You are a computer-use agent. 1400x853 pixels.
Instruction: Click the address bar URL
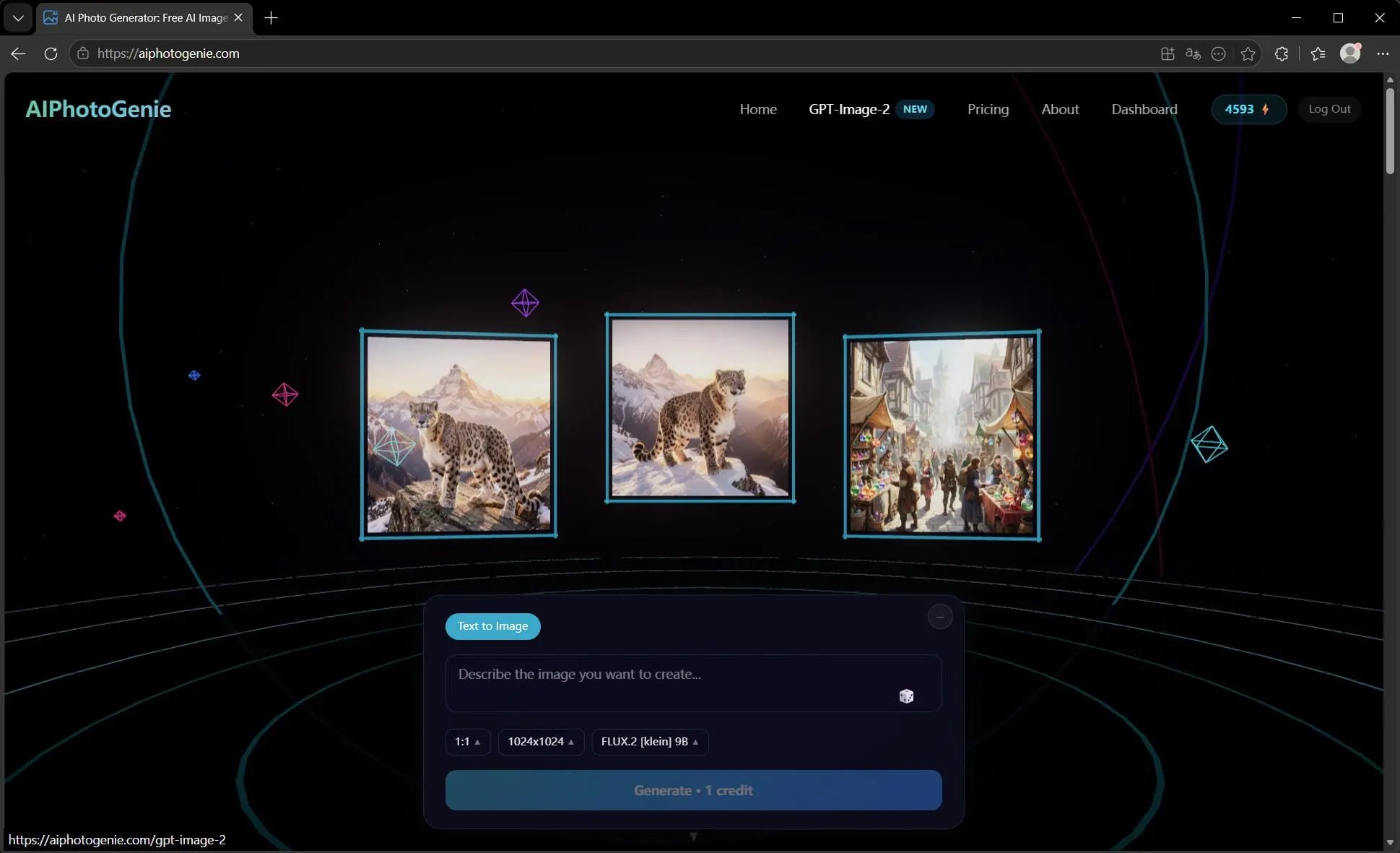tap(168, 53)
